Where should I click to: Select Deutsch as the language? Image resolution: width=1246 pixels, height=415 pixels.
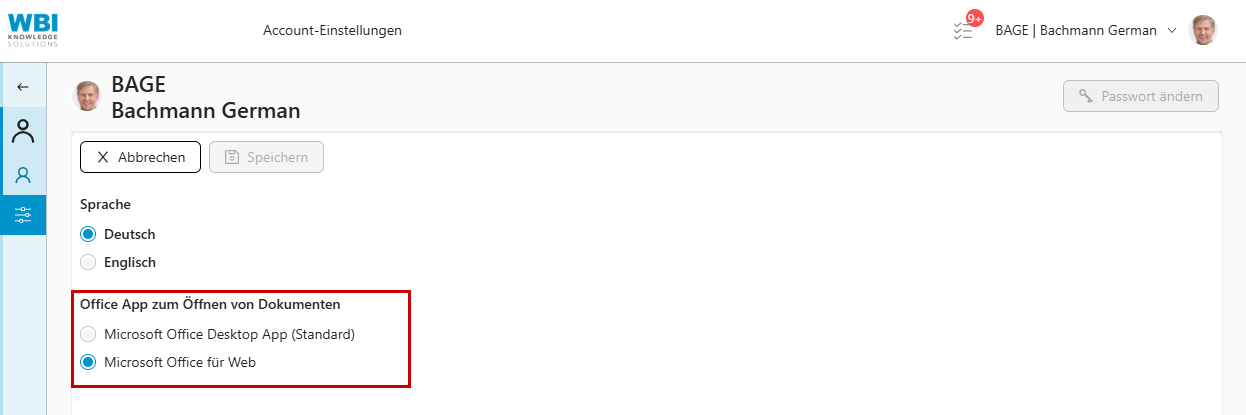point(88,234)
